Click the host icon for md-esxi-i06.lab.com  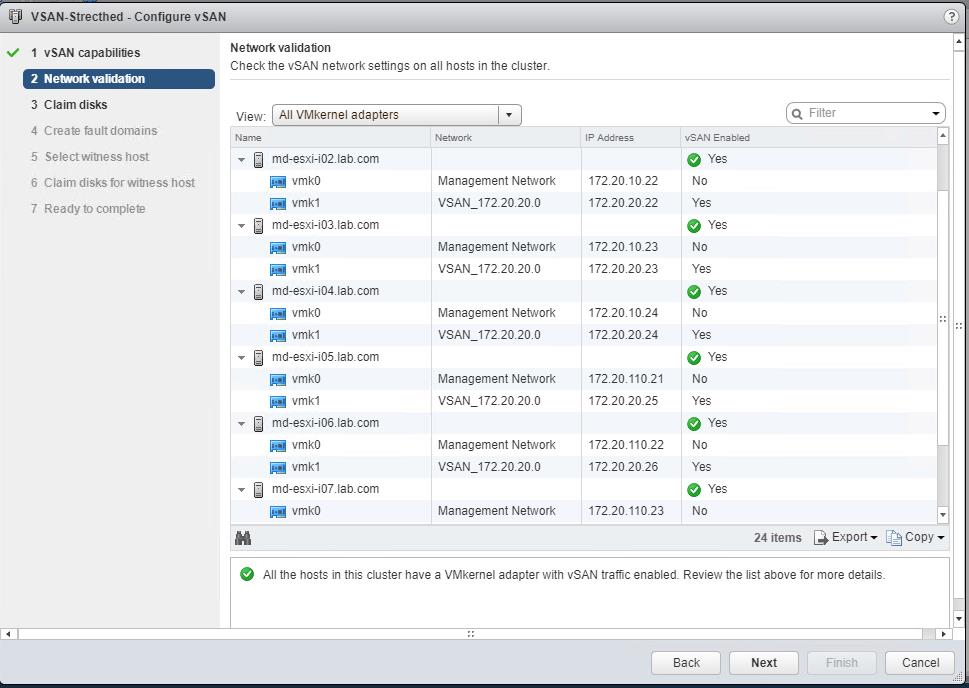coord(259,424)
